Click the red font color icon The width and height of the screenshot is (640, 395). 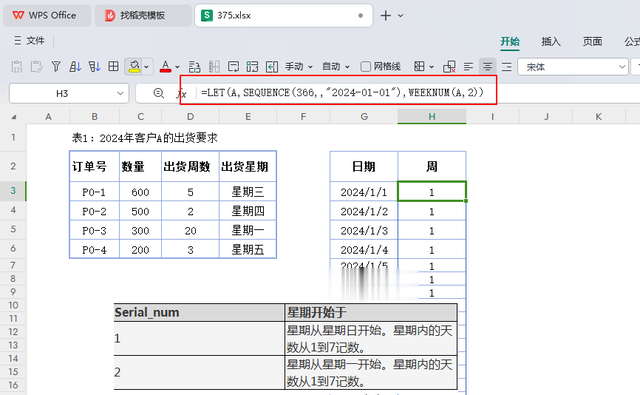[x=165, y=67]
